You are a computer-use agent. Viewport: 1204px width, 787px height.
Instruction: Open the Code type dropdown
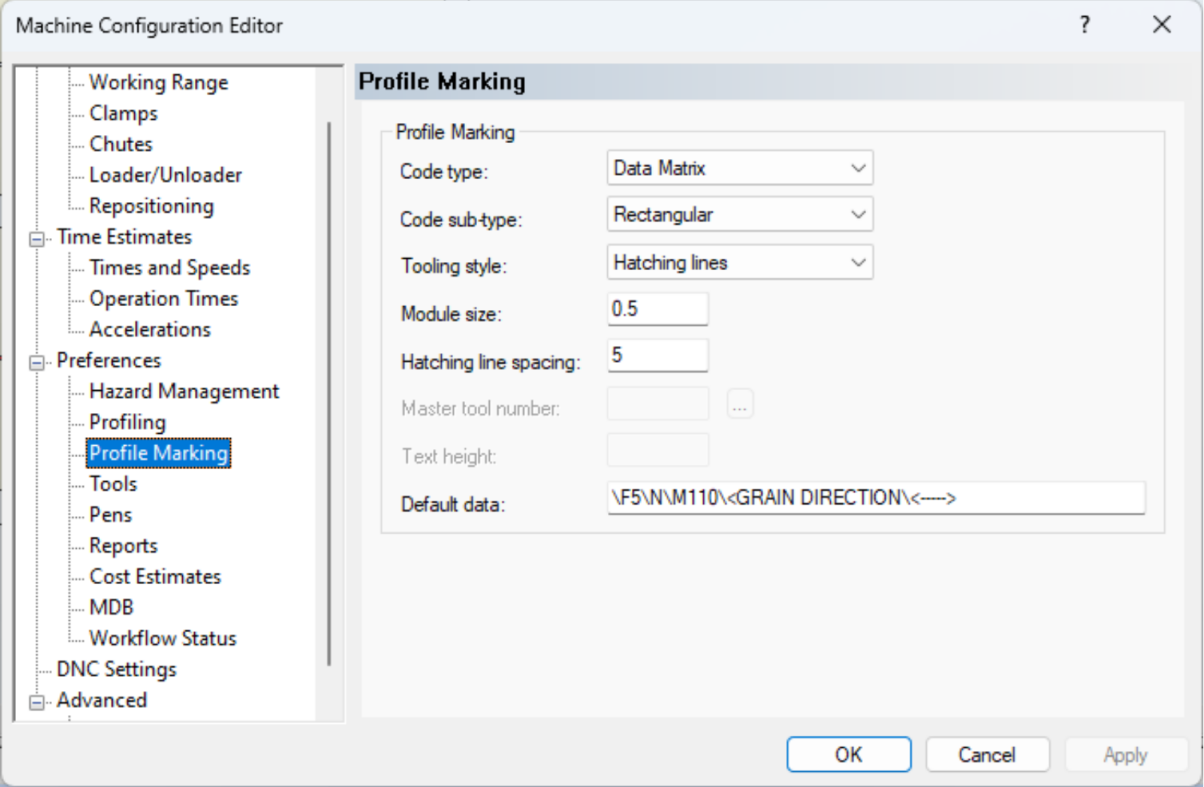pos(740,169)
